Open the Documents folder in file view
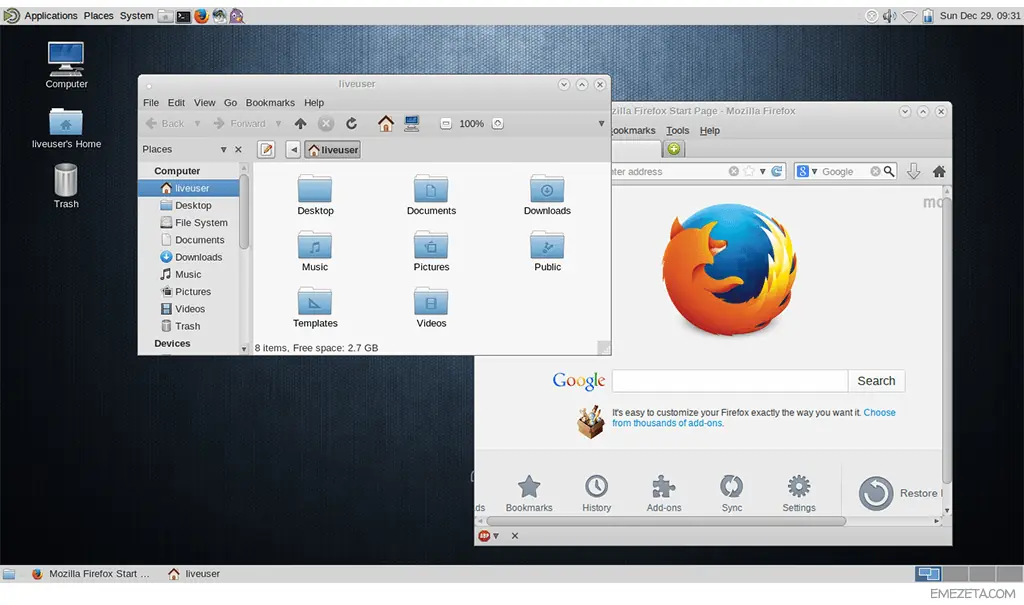Viewport: 1024px width, 605px height. click(431, 195)
